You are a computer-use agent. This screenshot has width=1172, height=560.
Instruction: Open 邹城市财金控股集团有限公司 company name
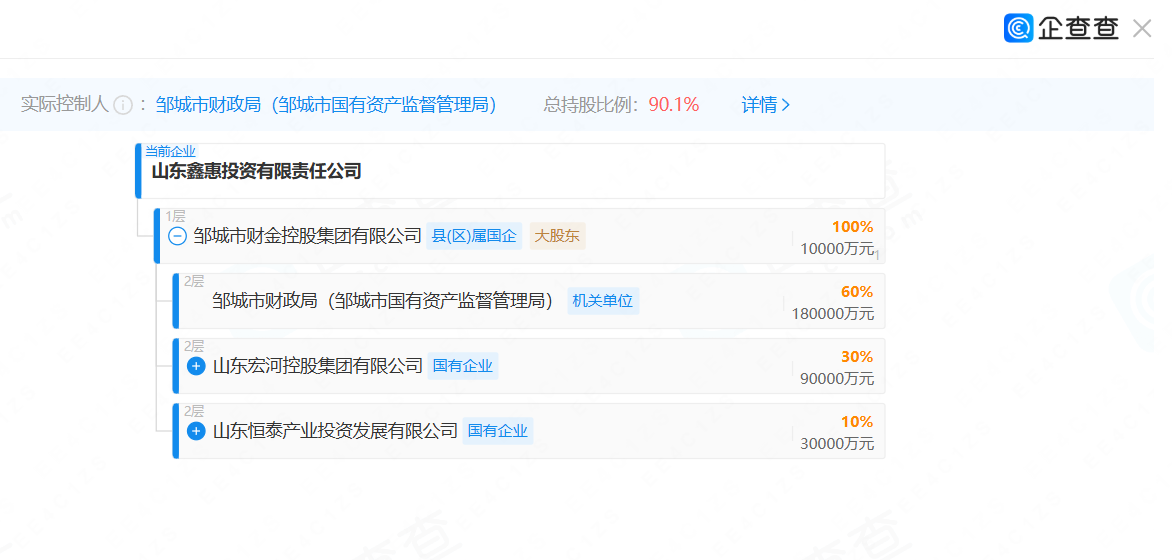[307, 236]
